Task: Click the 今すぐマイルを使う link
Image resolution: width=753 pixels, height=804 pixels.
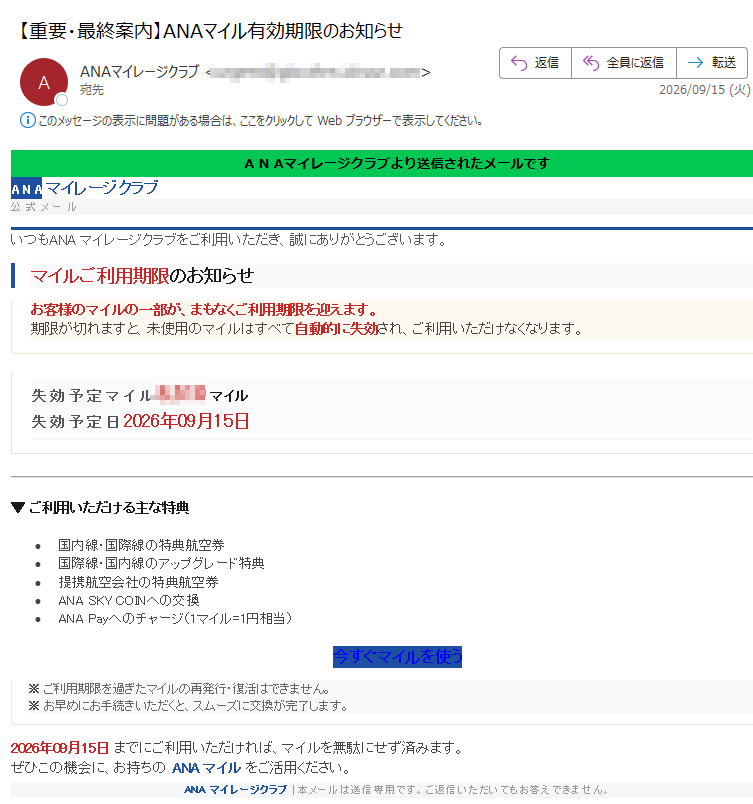Action: point(397,657)
